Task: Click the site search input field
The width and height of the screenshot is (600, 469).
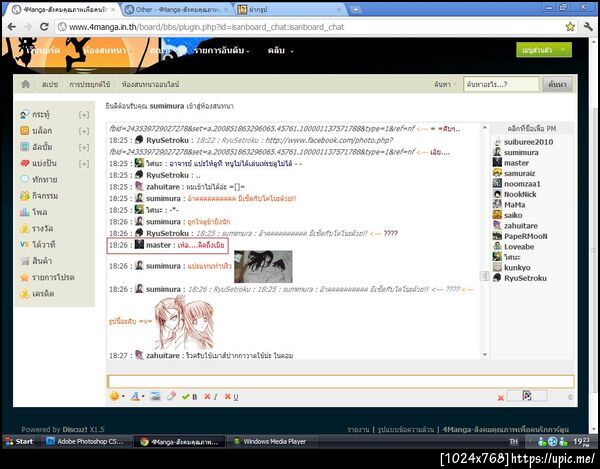Action: (501, 84)
